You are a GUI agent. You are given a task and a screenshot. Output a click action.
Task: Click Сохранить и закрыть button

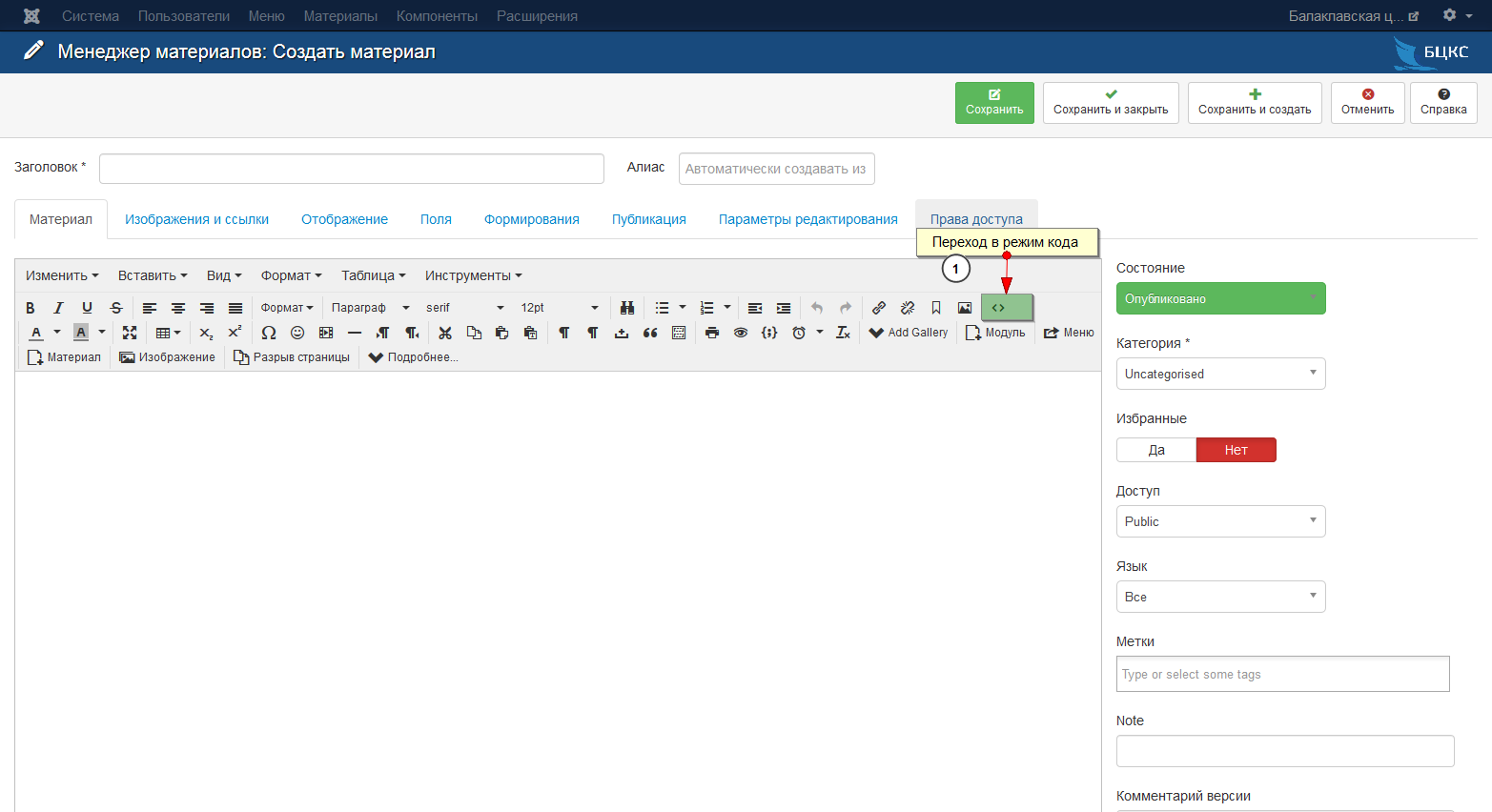(x=1111, y=103)
